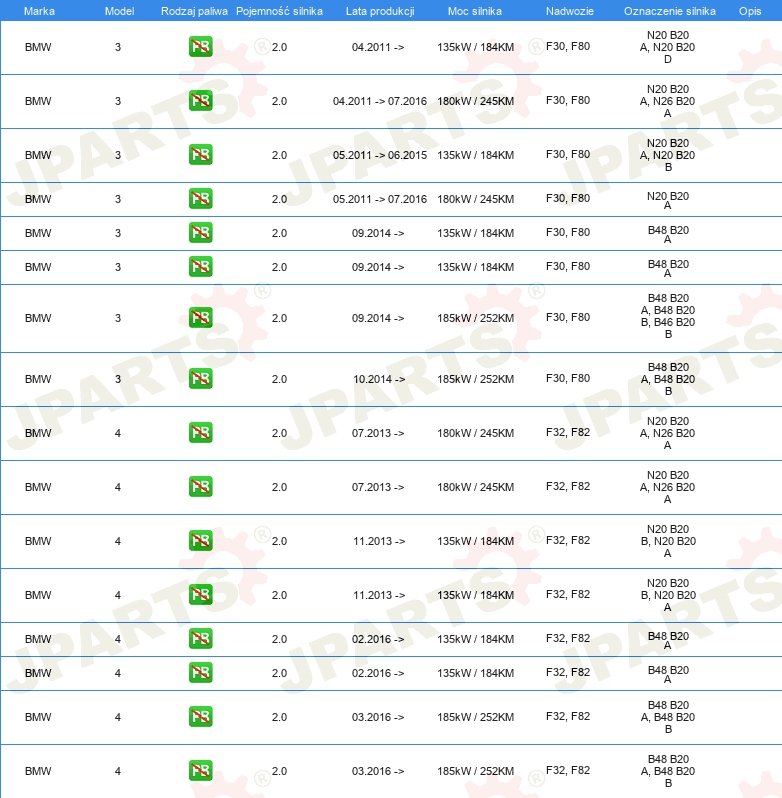The image size is (782, 798).
Task: Click the Nadwozie column header
Action: [570, 11]
